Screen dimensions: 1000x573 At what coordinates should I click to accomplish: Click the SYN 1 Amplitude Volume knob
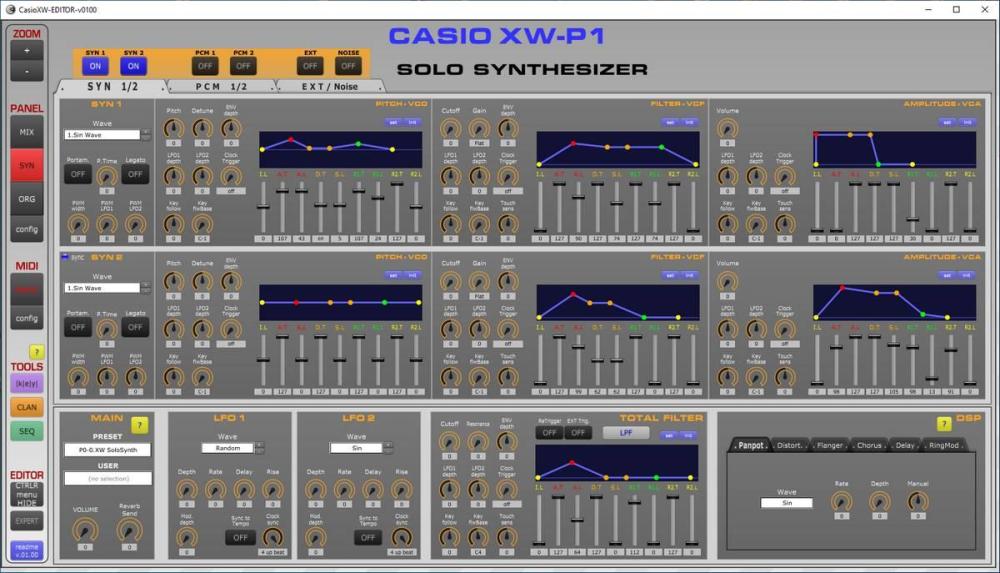pos(727,129)
